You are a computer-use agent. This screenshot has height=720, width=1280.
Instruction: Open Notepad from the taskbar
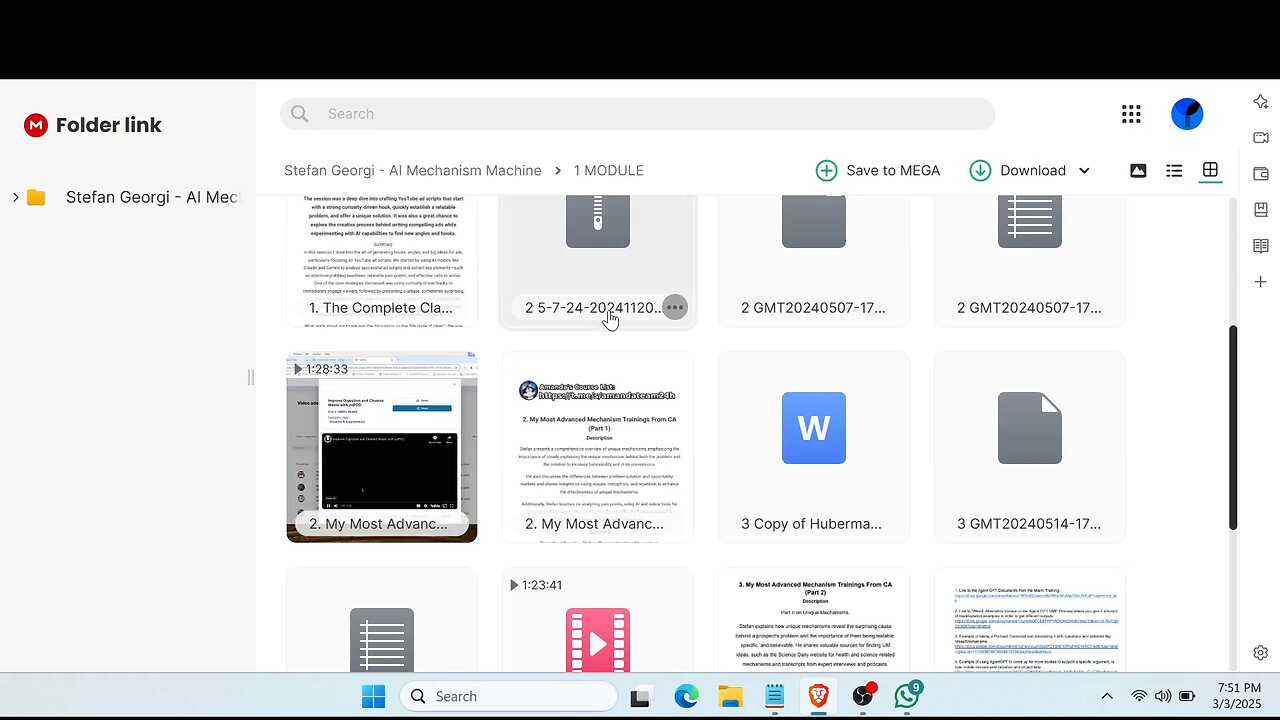pos(774,696)
